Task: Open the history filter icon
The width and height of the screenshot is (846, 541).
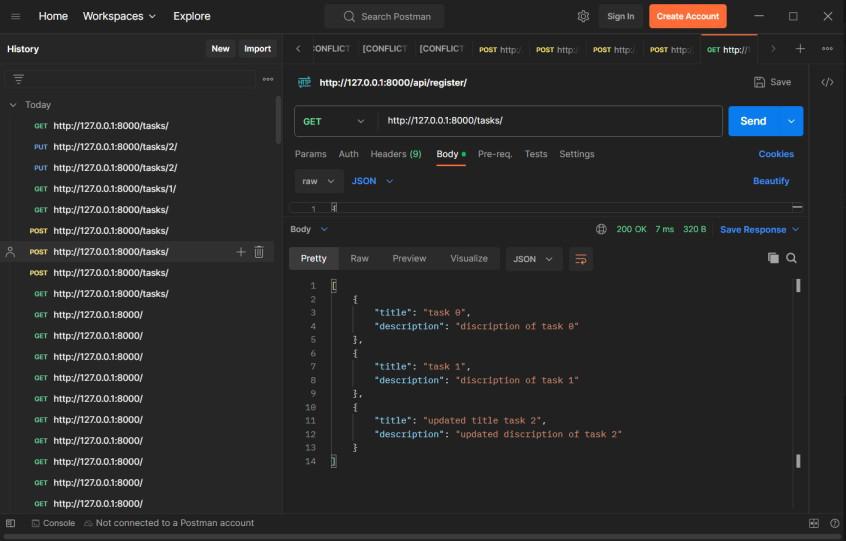Action: coord(18,79)
